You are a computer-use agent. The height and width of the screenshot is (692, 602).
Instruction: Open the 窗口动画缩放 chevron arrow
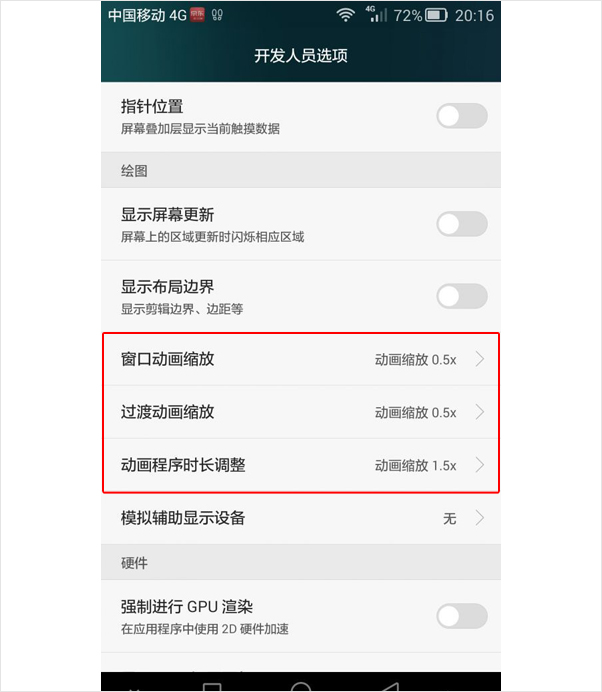[480, 359]
